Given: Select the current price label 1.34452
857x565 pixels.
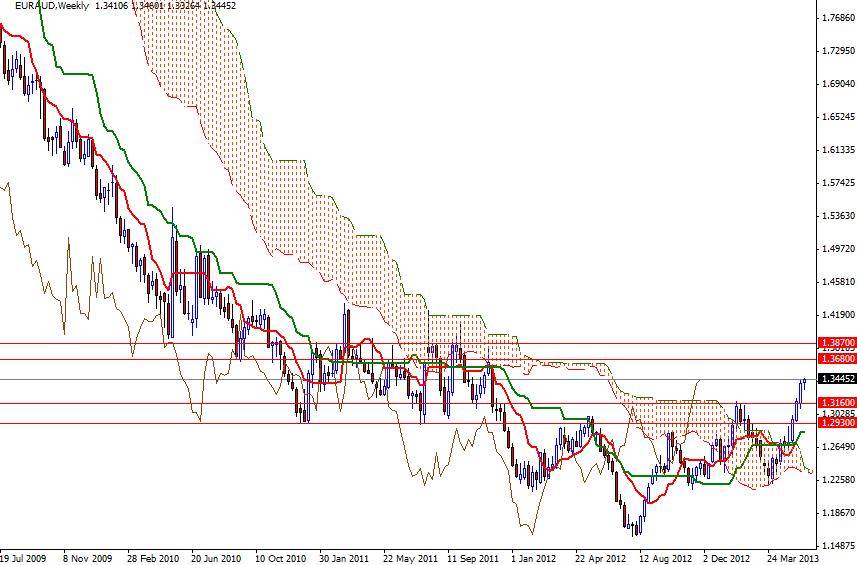Looking at the screenshot, I should (836, 379).
